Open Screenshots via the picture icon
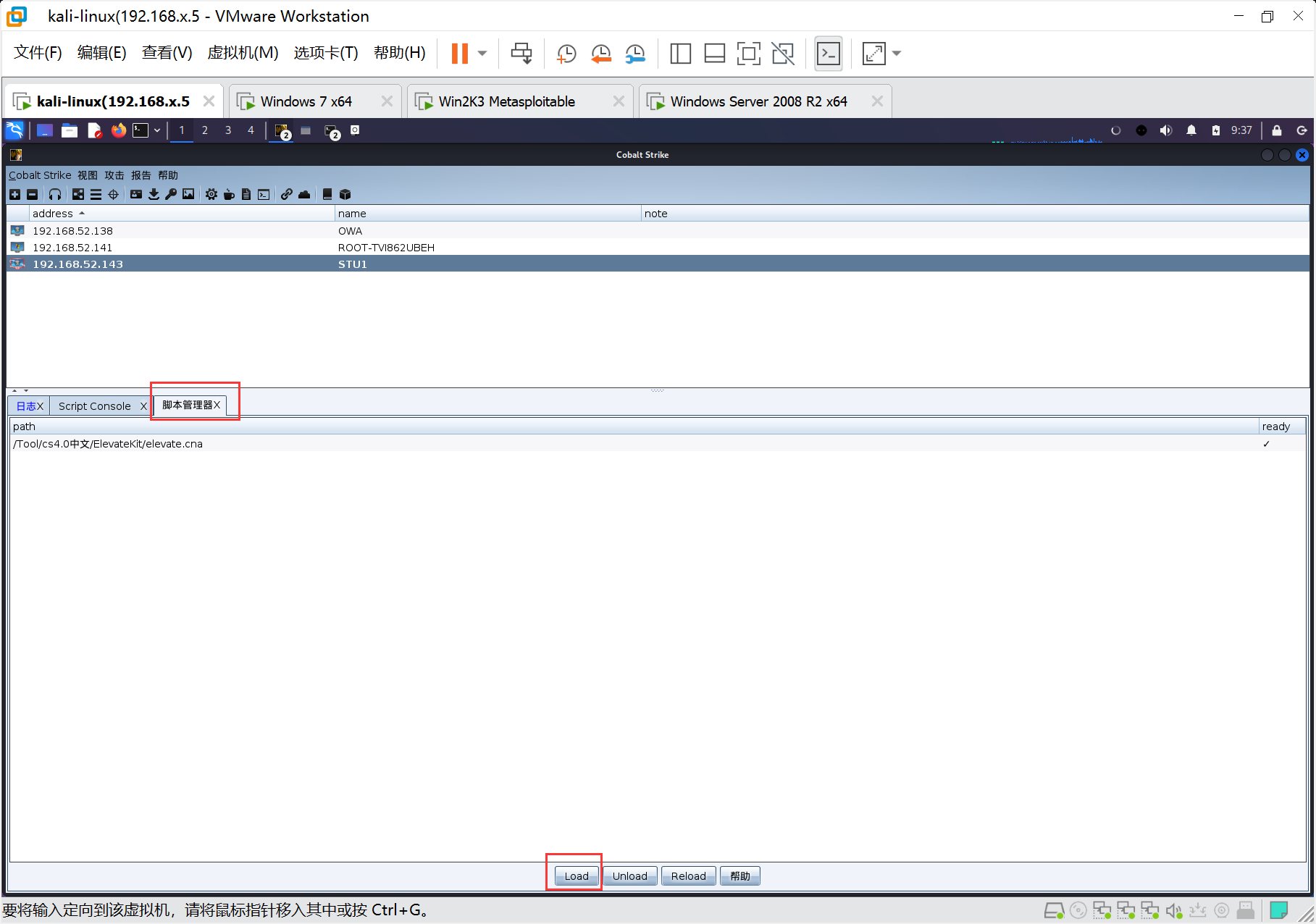The image size is (1316, 924). tap(188, 194)
